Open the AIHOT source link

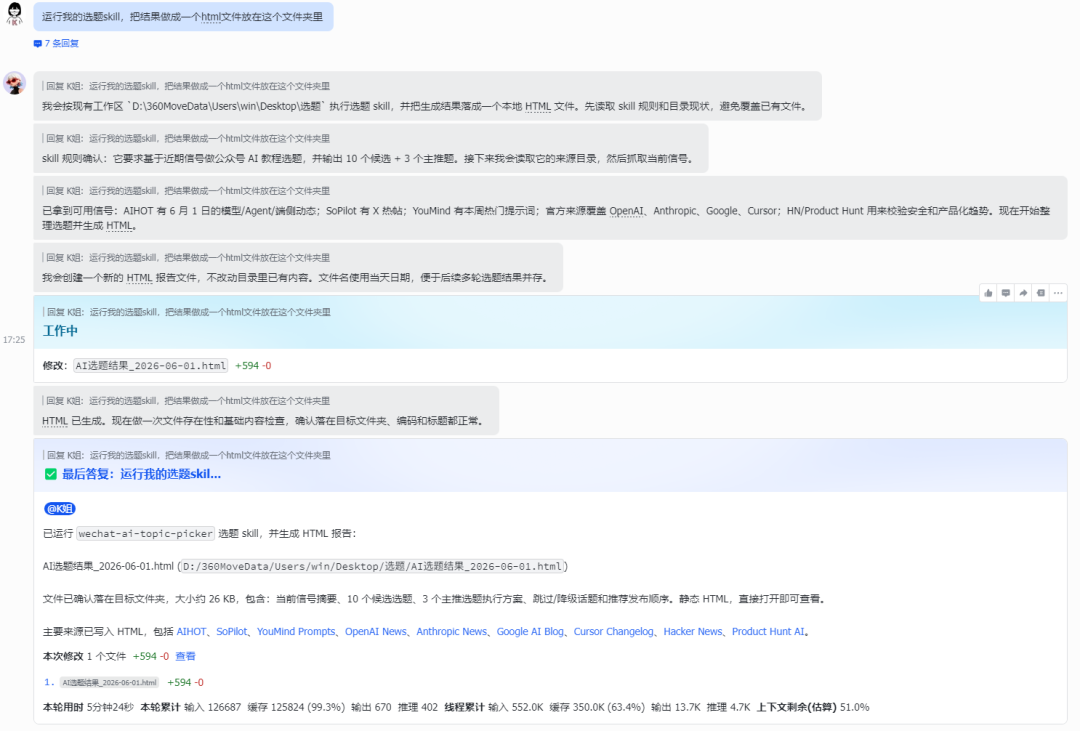pos(191,631)
